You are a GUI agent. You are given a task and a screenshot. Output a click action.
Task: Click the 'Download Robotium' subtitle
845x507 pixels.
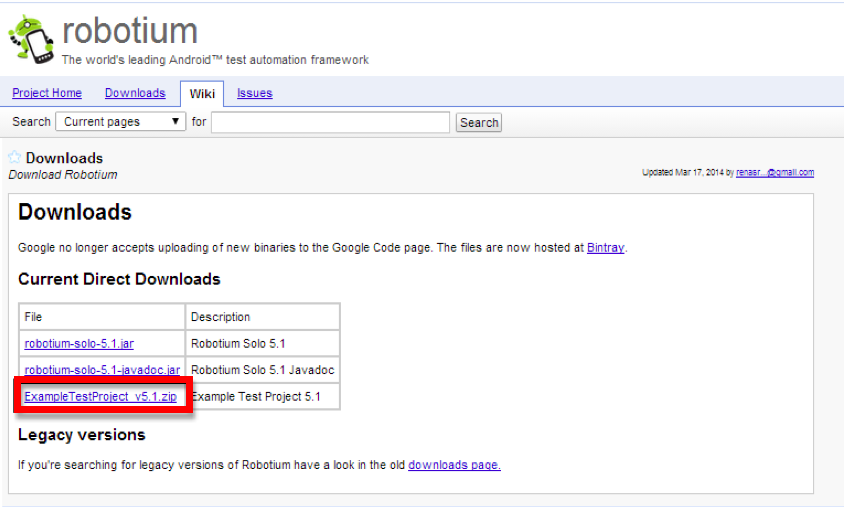63,175
